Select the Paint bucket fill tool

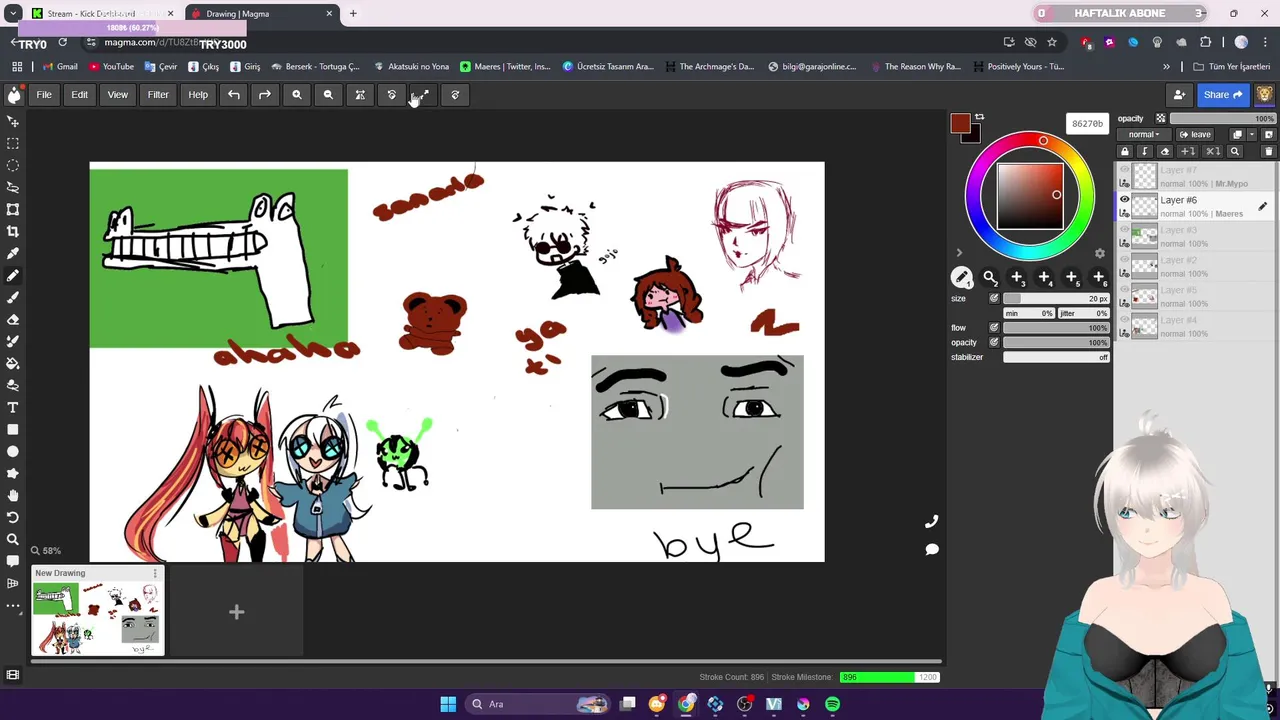point(13,363)
